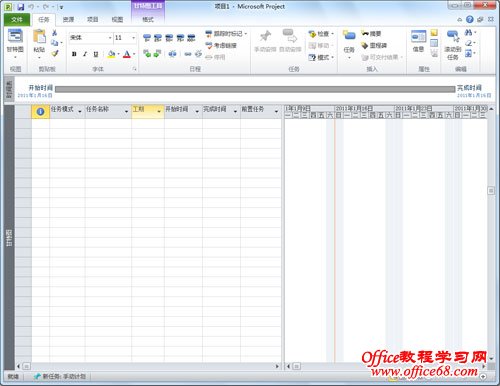Mark task 25% complete
The height and width of the screenshot is (386, 500).
[158, 38]
